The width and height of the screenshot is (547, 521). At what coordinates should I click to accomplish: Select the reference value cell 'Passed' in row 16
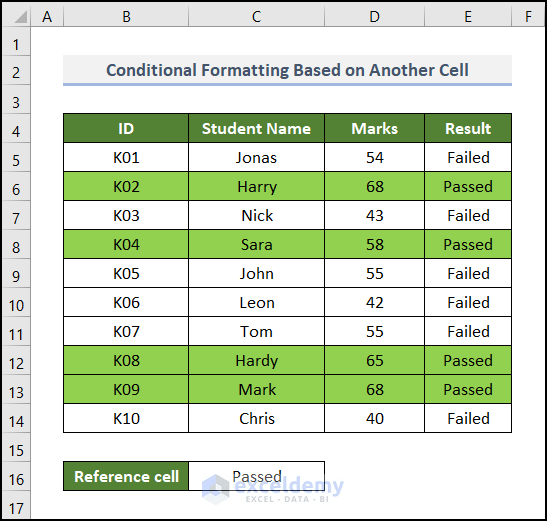pos(256,476)
